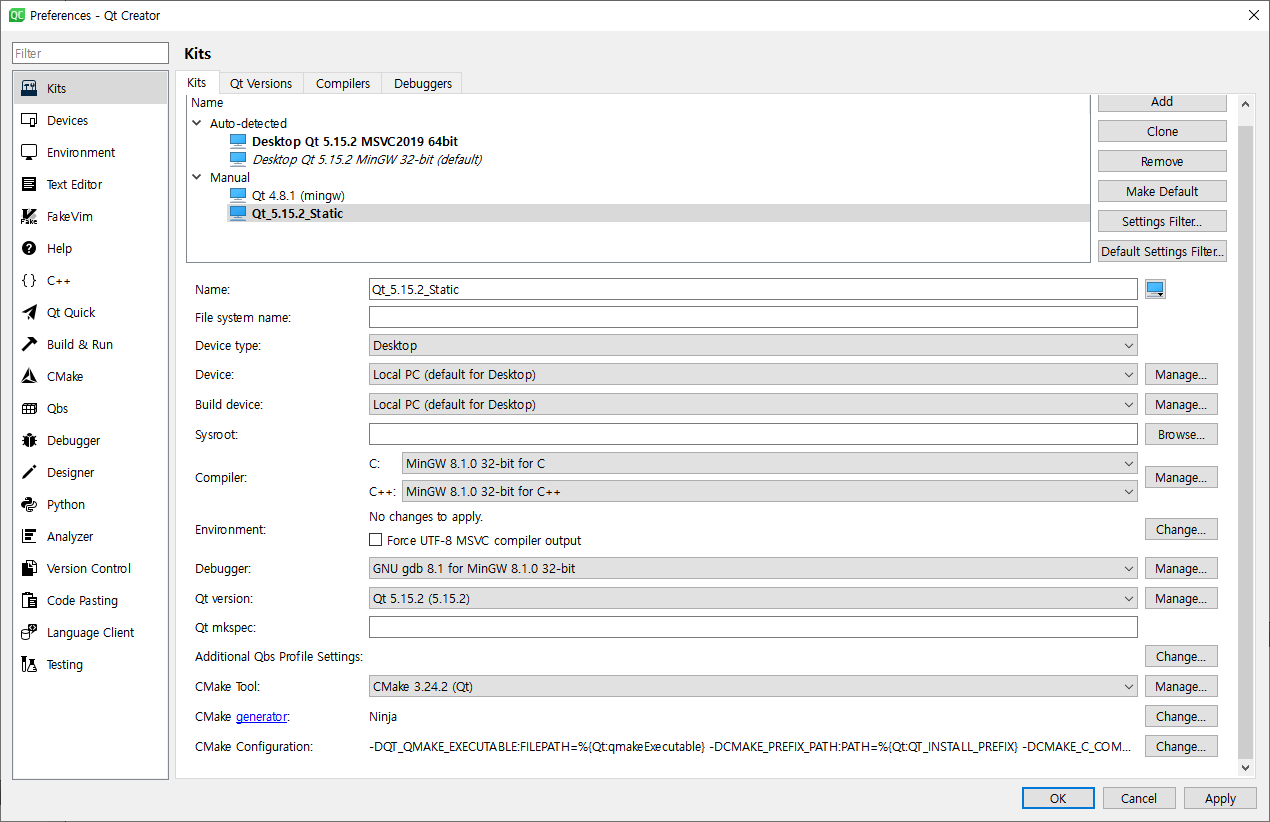Open the Build device dropdown
This screenshot has height=822, width=1270.
pos(753,405)
